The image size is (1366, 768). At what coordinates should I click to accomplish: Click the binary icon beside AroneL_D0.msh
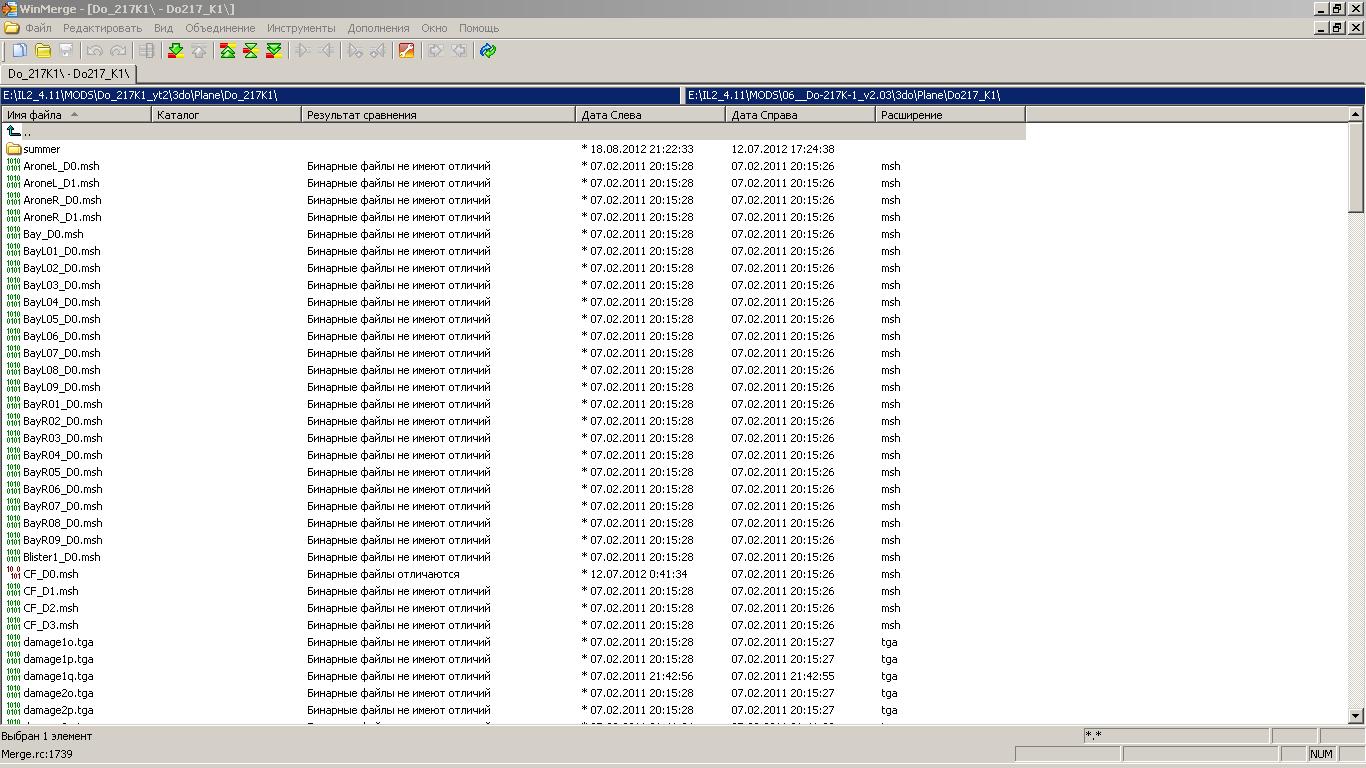pos(14,166)
